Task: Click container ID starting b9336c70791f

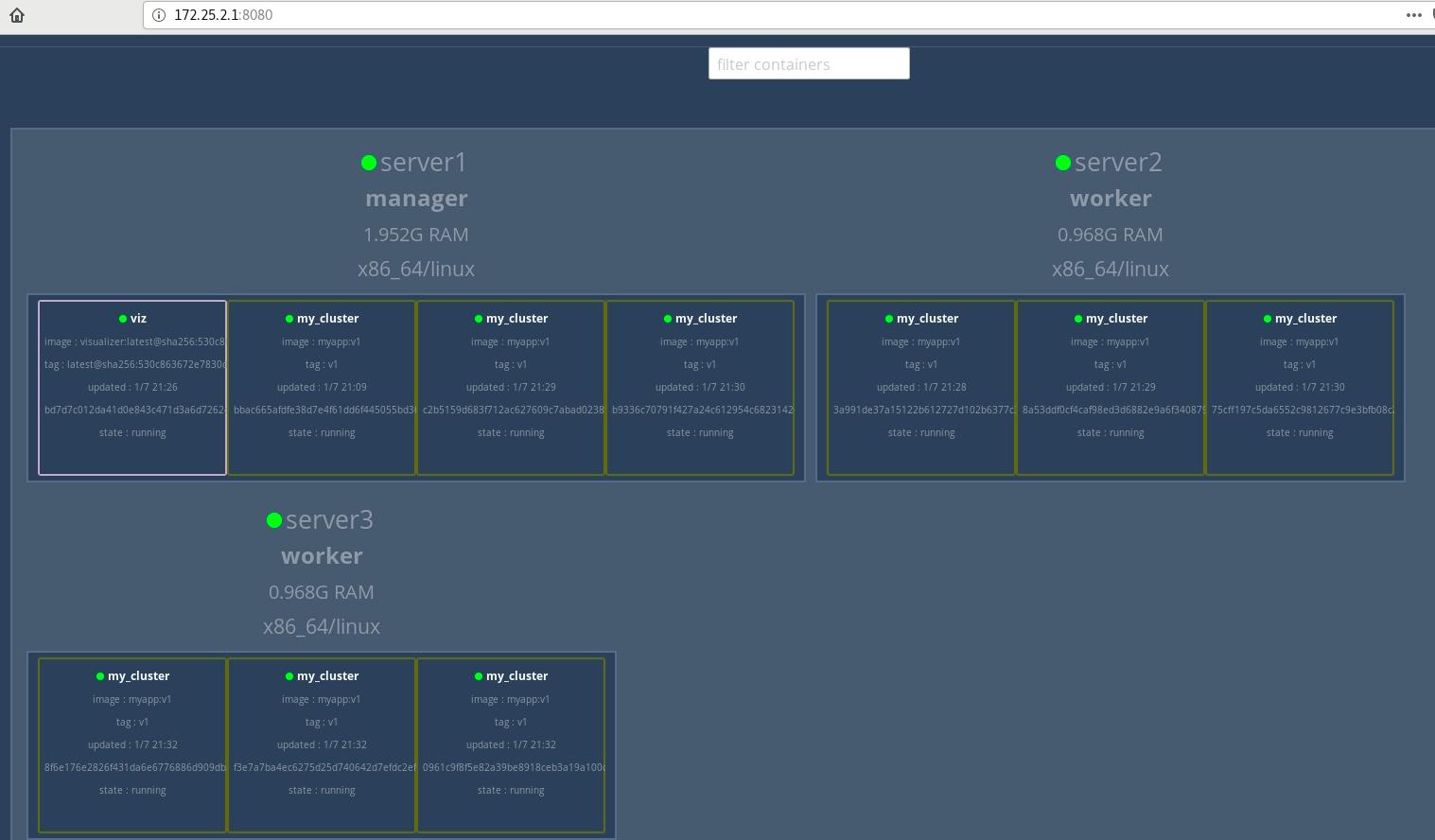Action: click(703, 410)
